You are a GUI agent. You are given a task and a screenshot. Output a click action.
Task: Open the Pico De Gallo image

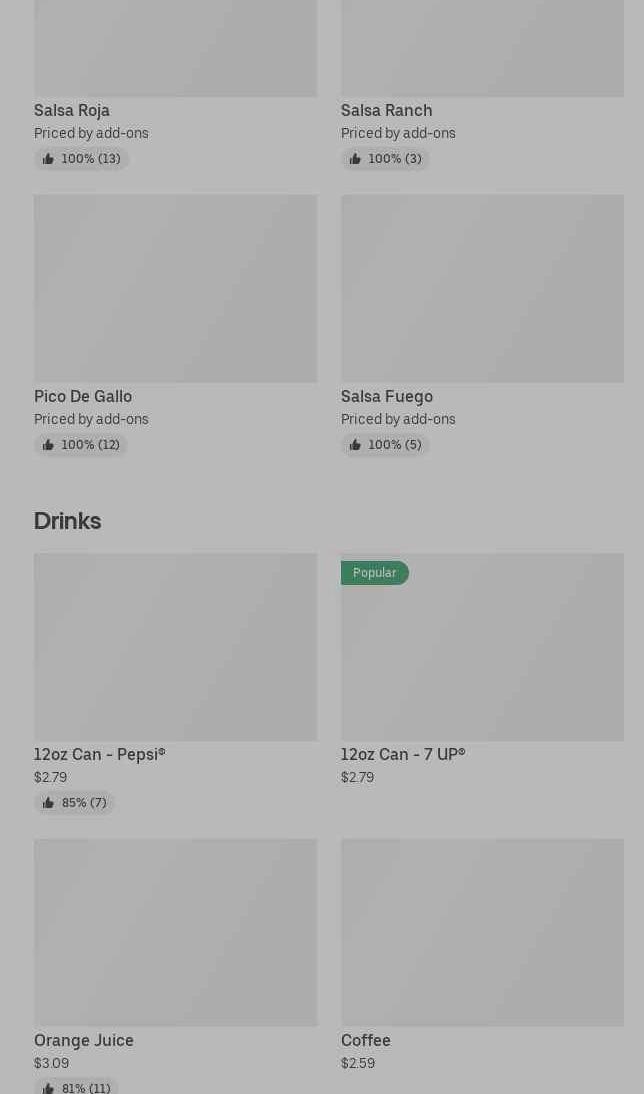pyautogui.click(x=175, y=288)
